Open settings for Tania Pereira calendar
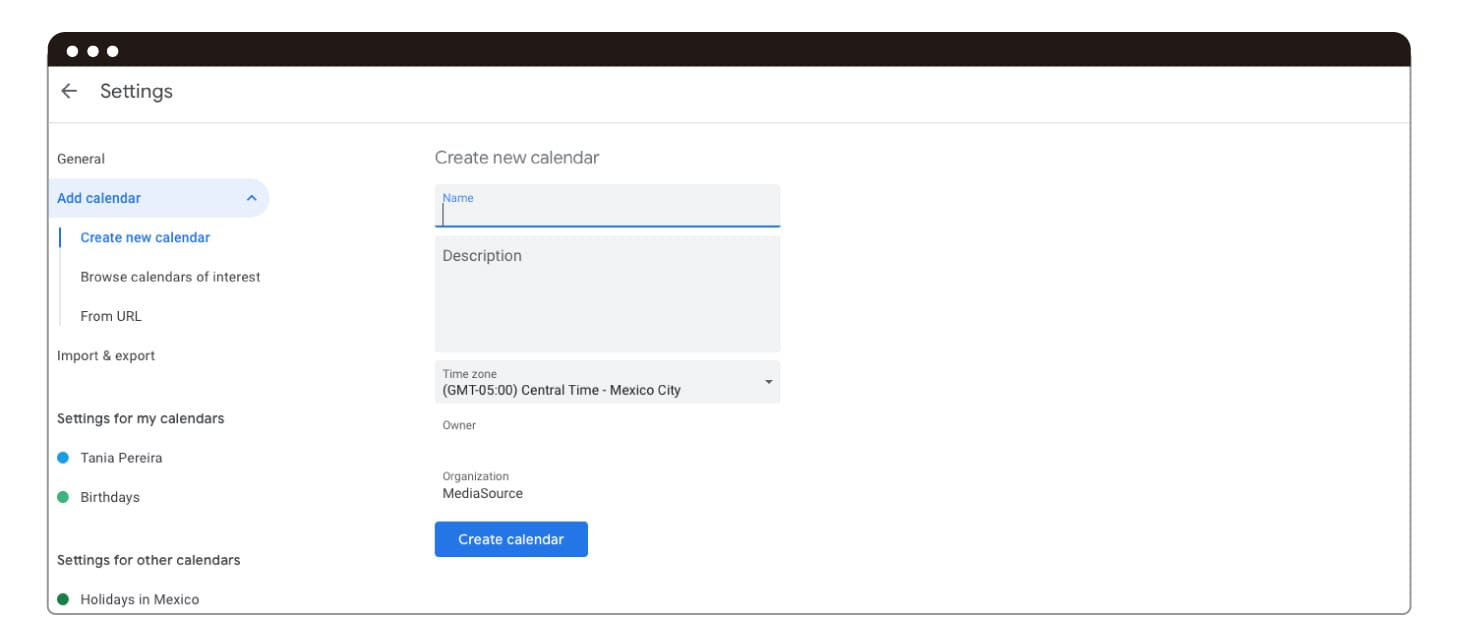This screenshot has width=1458, height=639. [121, 458]
